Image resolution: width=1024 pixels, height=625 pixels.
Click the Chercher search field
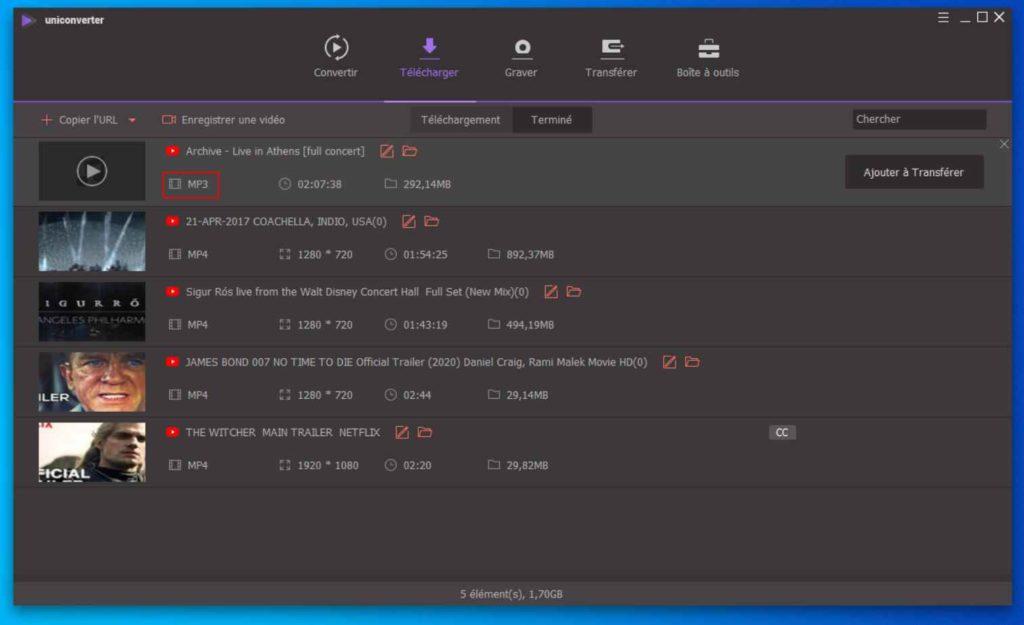tap(919, 120)
